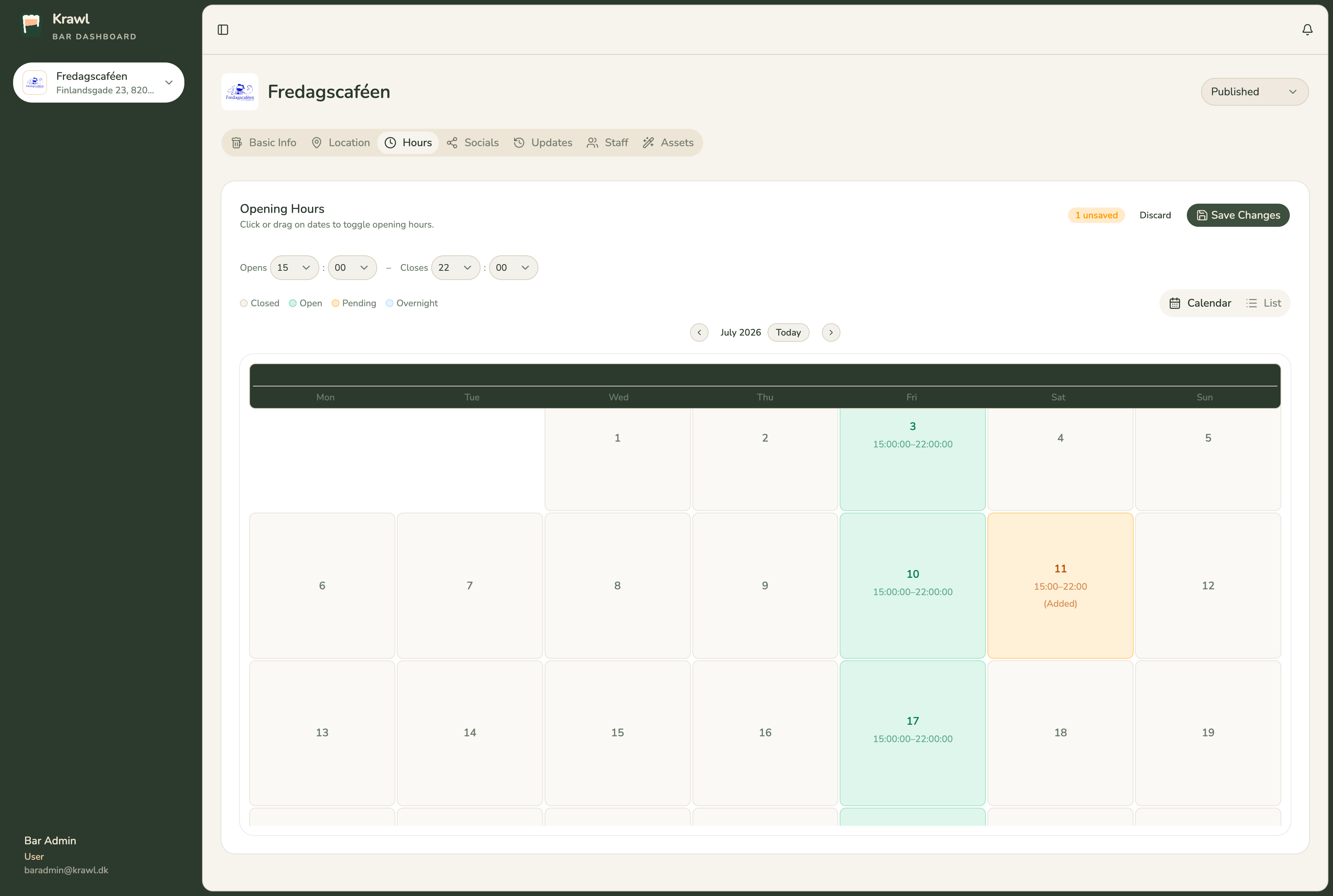This screenshot has width=1333, height=896.
Task: Open the Staff tab
Action: point(607,143)
